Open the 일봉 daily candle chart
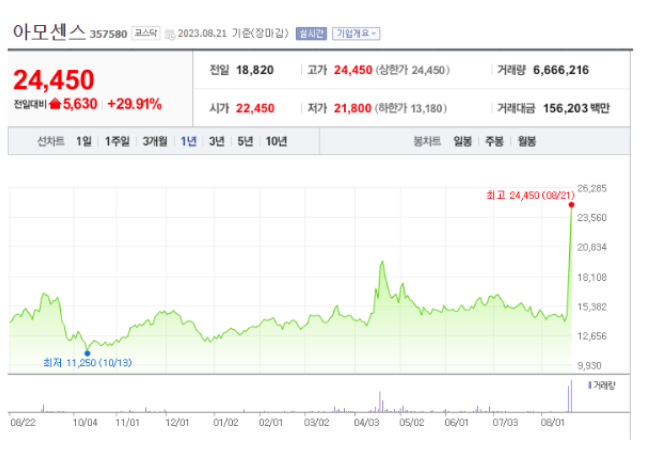The height and width of the screenshot is (460, 648). 462,141
